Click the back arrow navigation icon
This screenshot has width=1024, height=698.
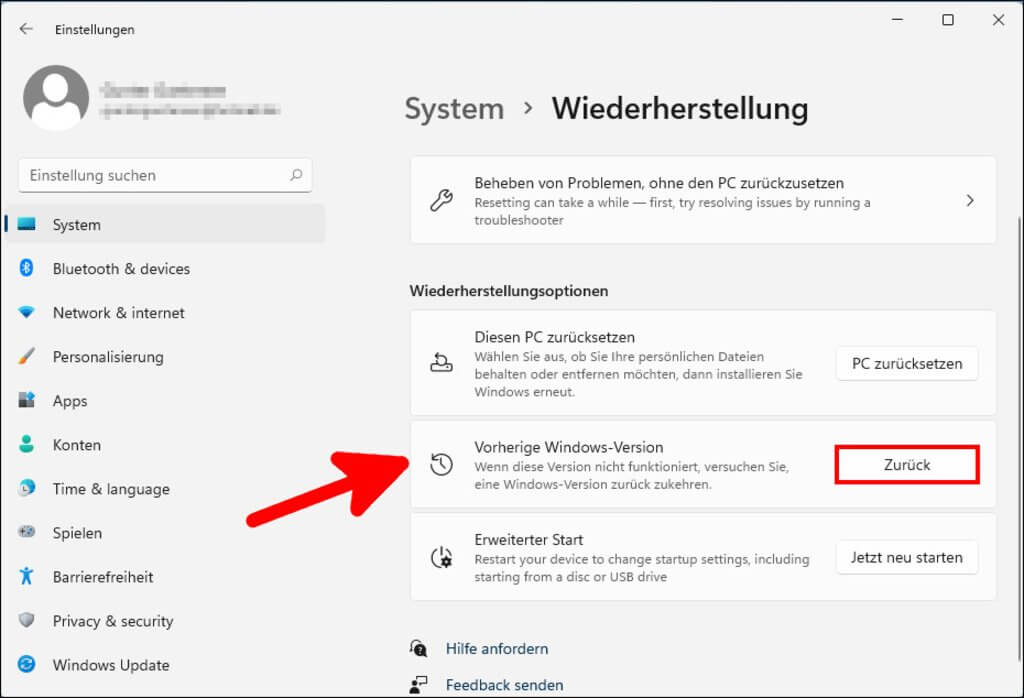point(24,28)
